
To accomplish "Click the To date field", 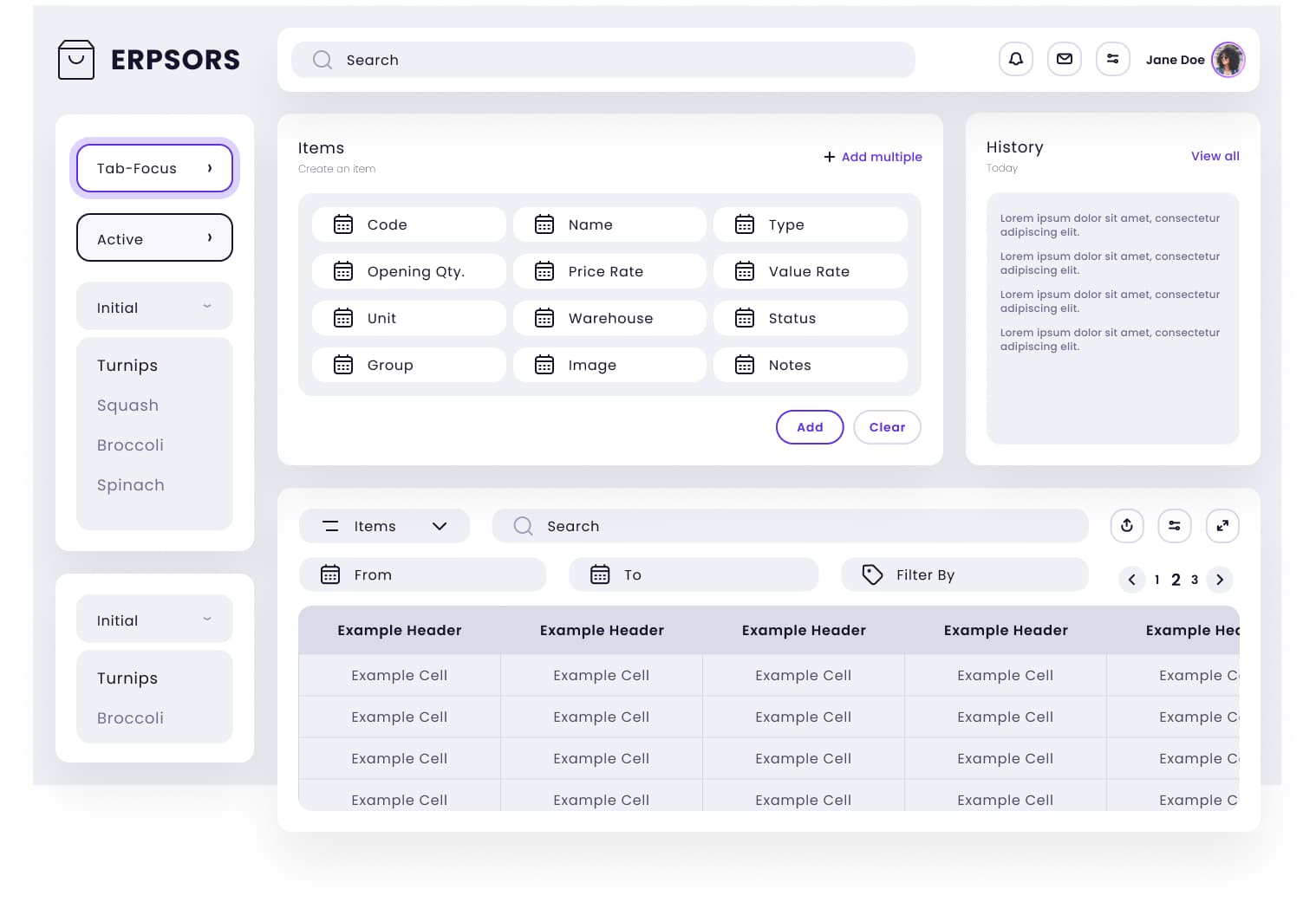I will coord(694,574).
